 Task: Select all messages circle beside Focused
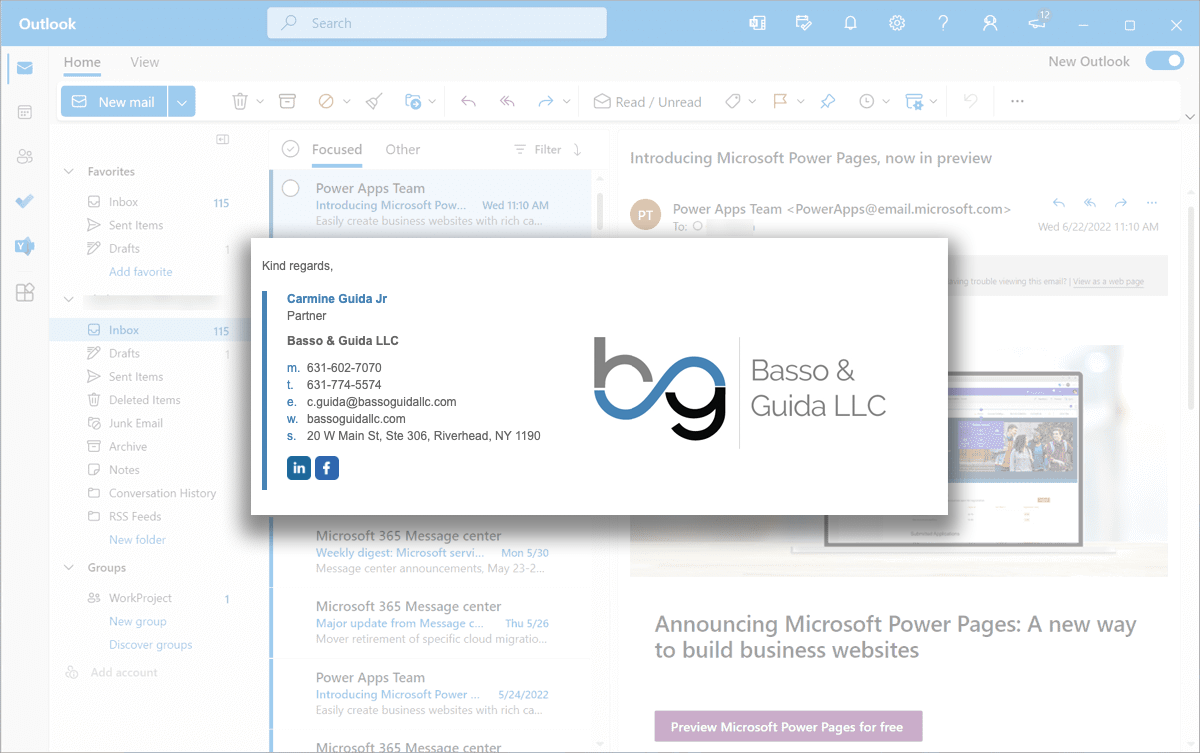click(x=290, y=149)
